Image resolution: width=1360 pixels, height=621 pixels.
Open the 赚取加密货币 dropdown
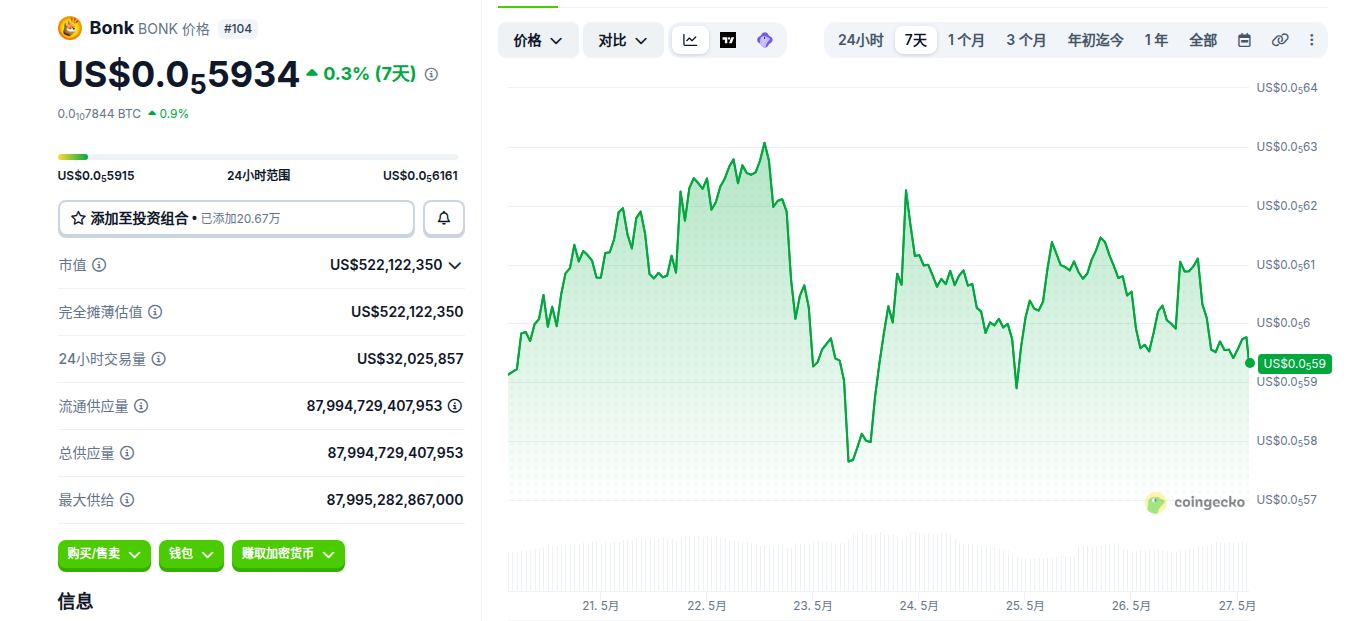pyautogui.click(x=288, y=554)
